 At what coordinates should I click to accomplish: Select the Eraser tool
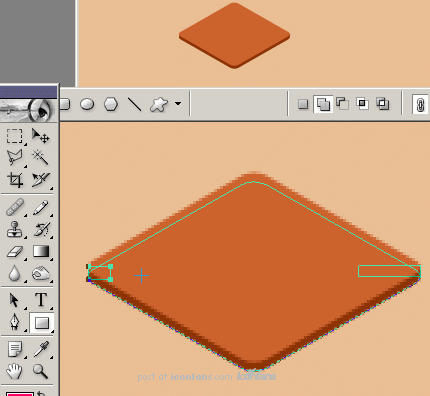(x=14, y=251)
